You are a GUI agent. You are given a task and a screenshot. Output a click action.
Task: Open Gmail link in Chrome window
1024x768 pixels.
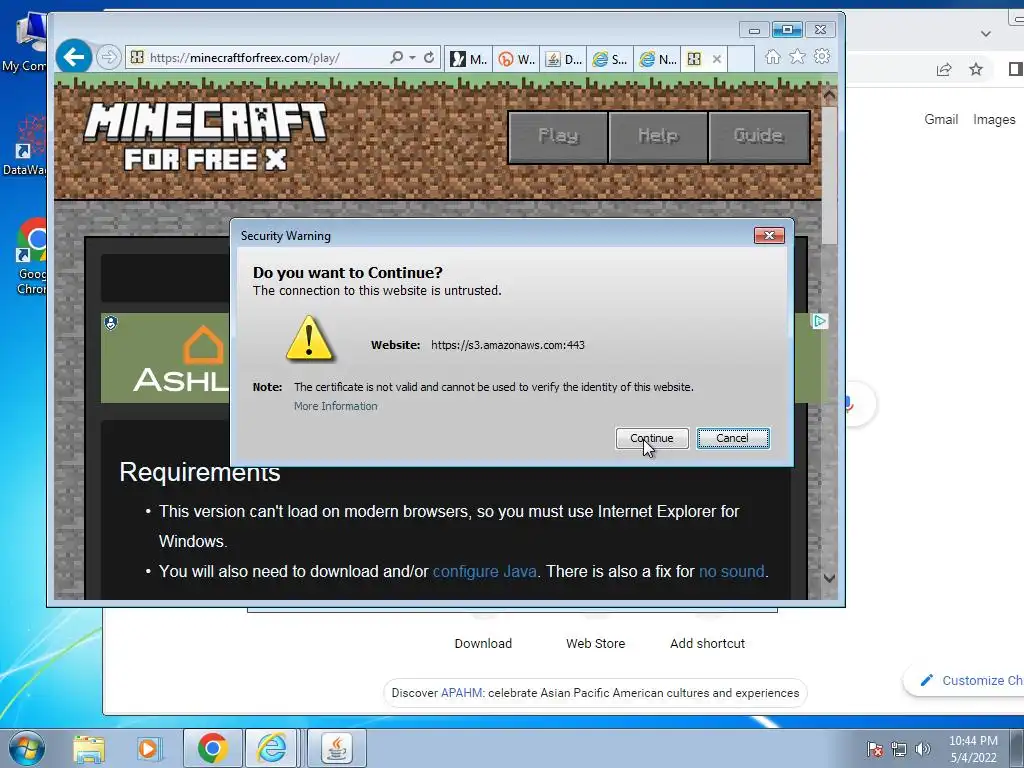941,120
